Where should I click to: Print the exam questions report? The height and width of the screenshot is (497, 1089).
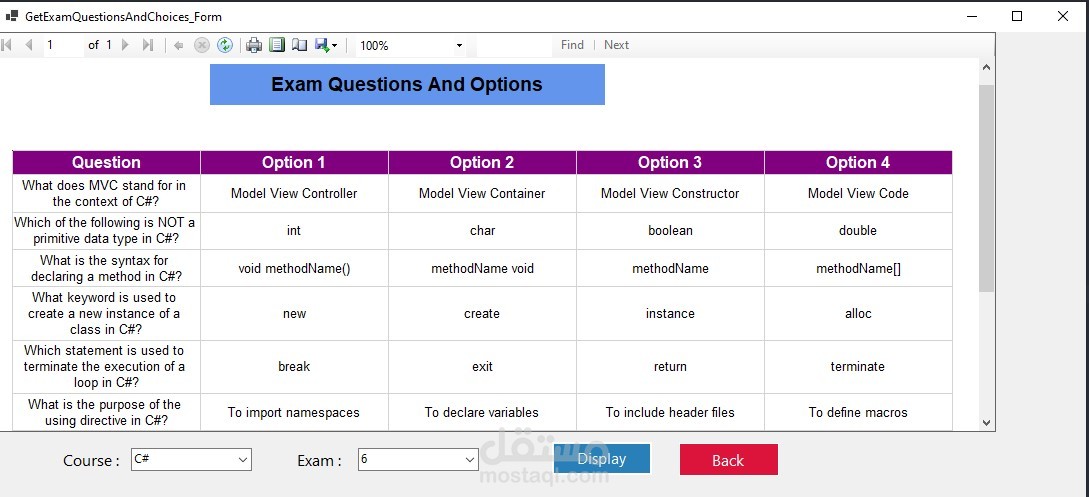point(254,45)
